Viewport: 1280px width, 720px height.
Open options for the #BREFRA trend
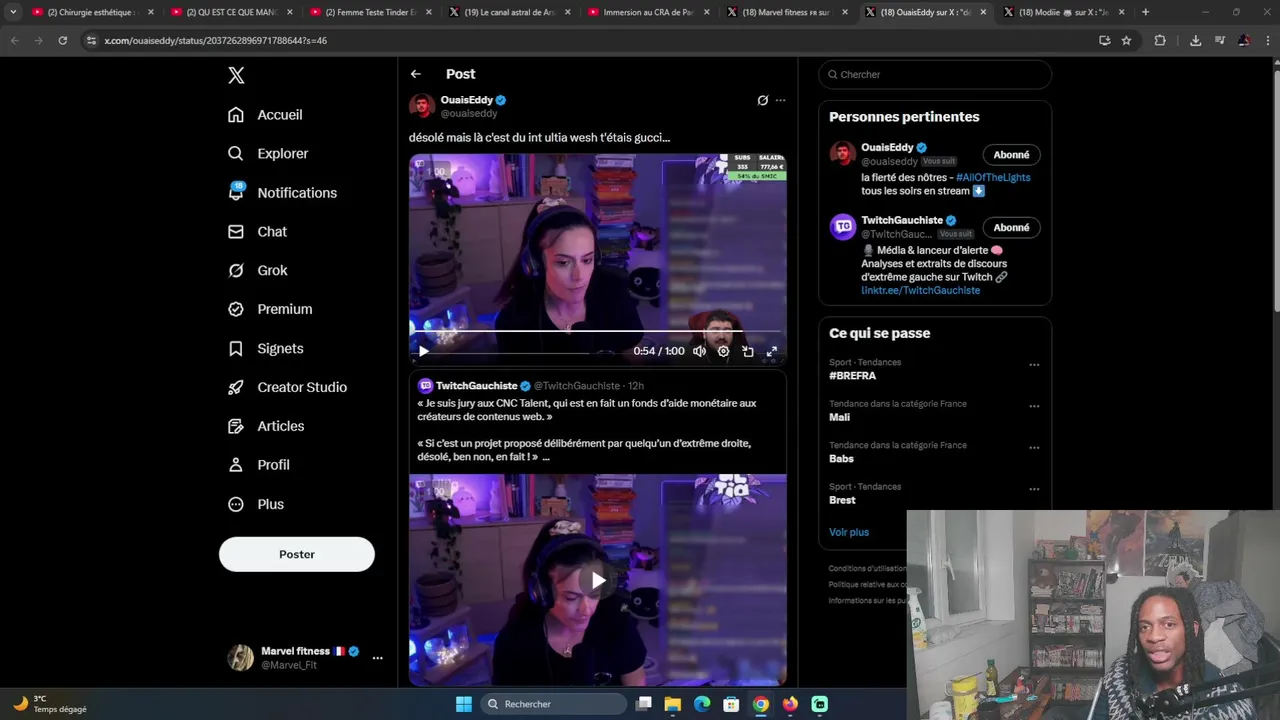[1034, 365]
